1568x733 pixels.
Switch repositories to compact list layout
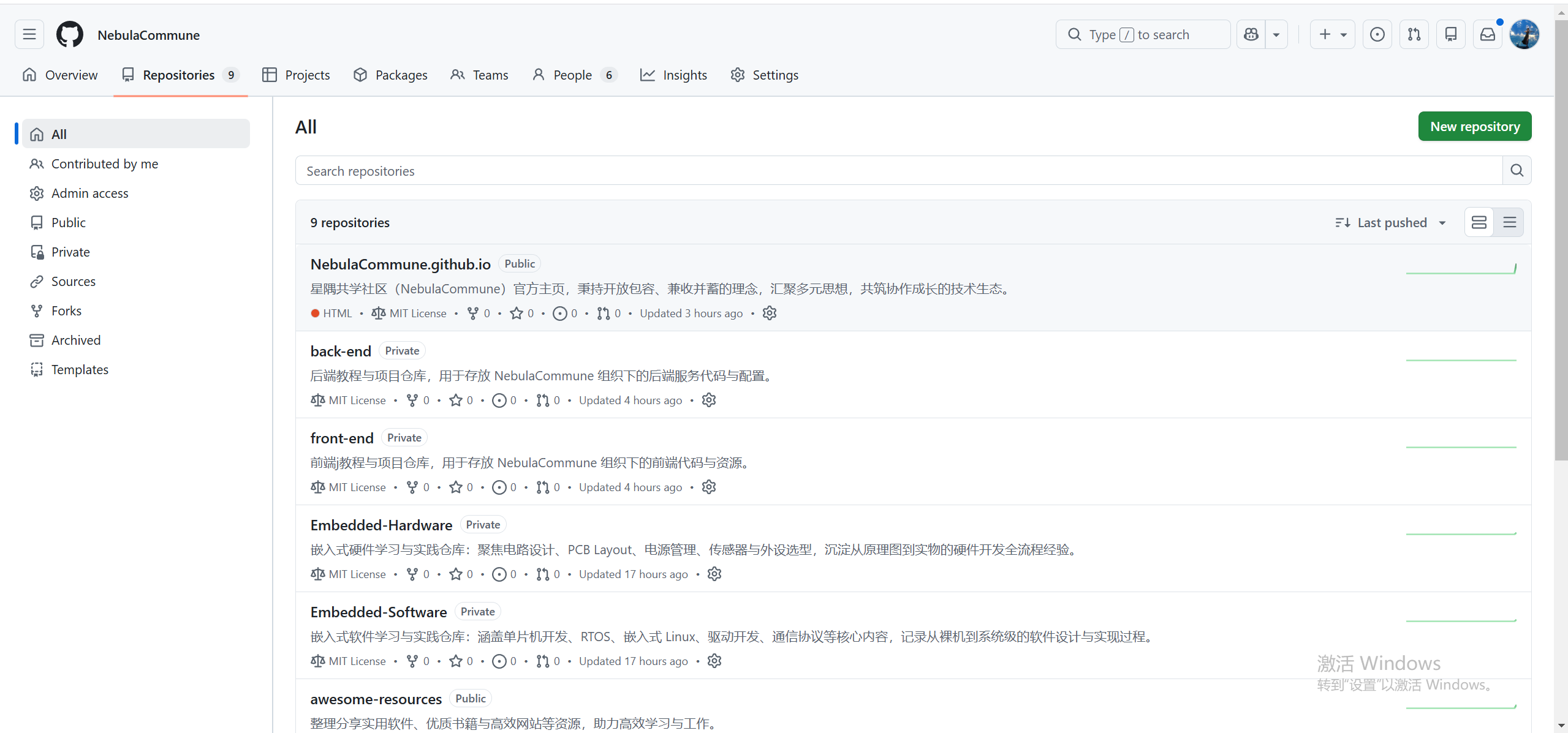(1510, 222)
